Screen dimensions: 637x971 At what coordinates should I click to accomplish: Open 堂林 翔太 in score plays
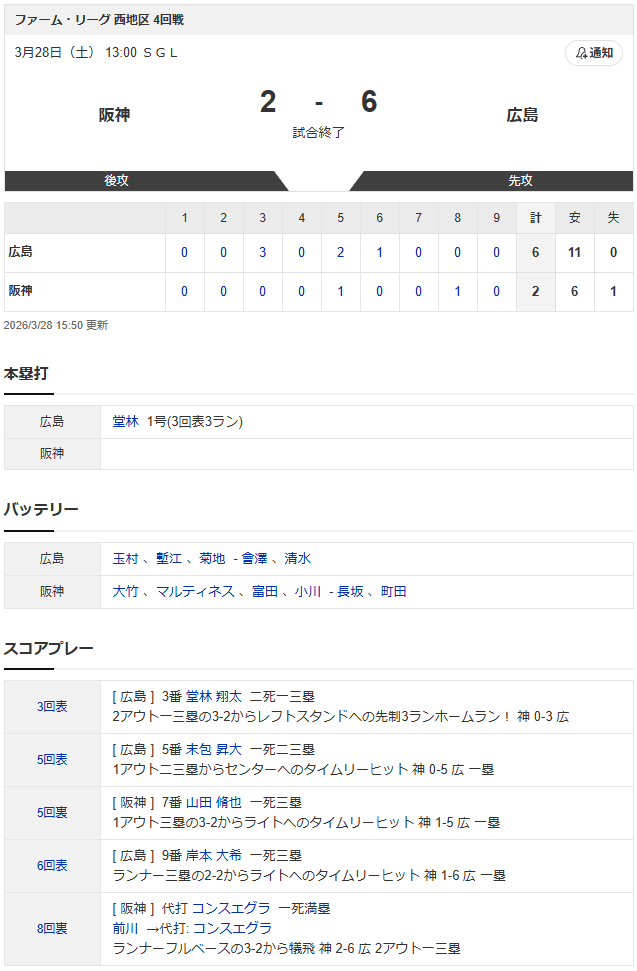tap(214, 697)
